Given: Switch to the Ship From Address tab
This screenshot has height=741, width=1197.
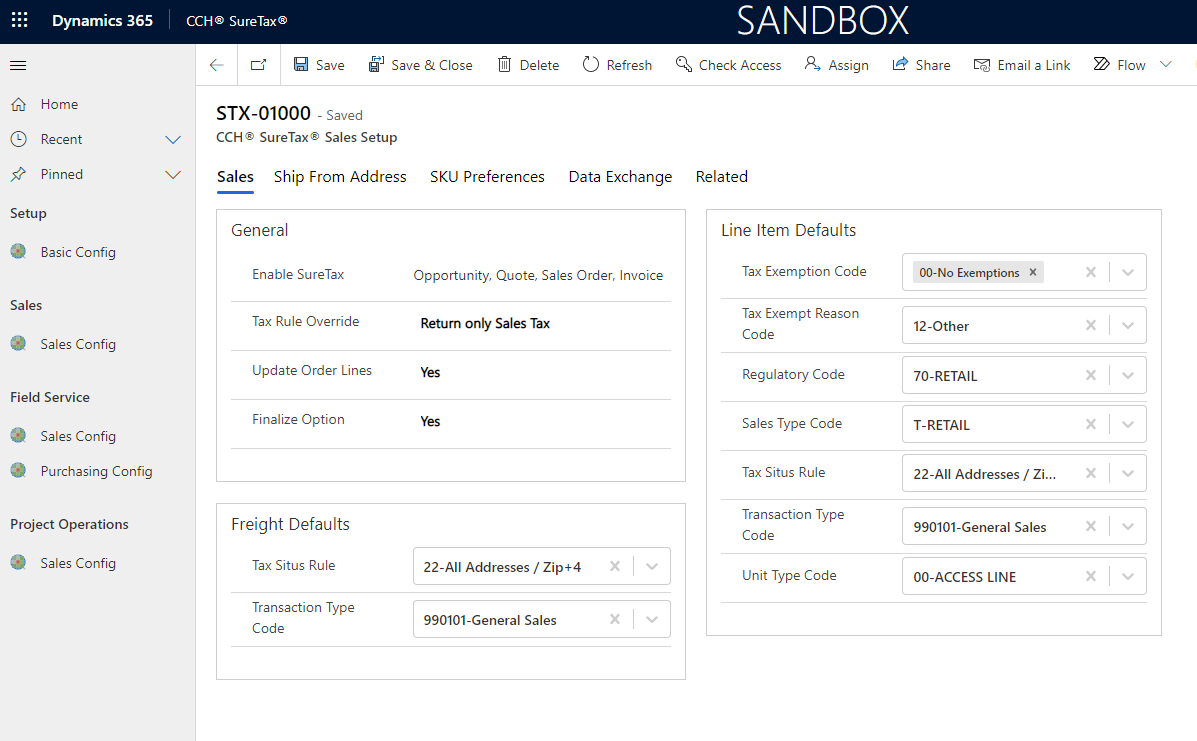Looking at the screenshot, I should click(340, 177).
